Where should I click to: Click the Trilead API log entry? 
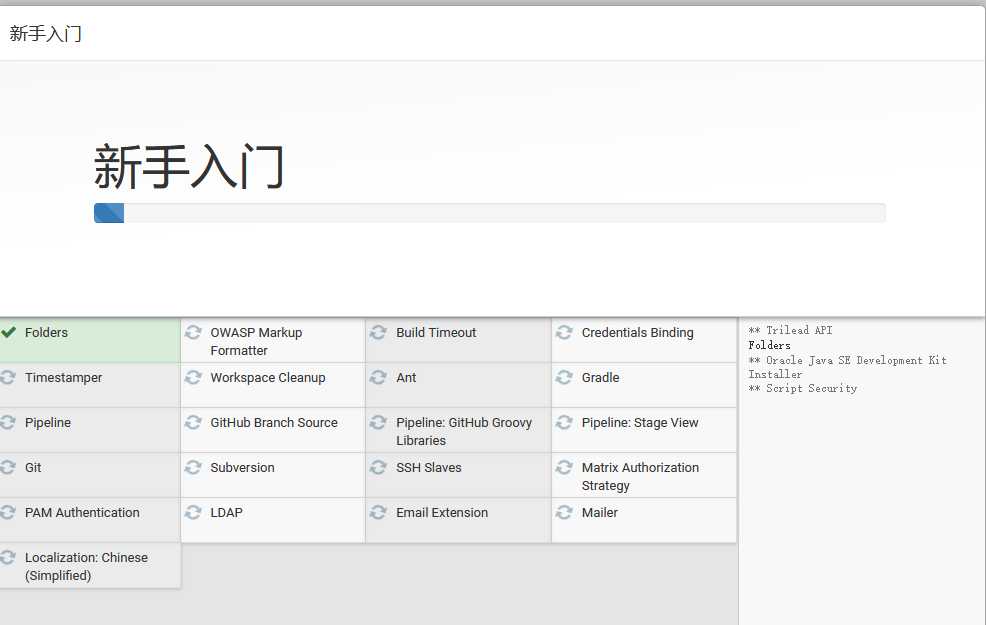790,330
